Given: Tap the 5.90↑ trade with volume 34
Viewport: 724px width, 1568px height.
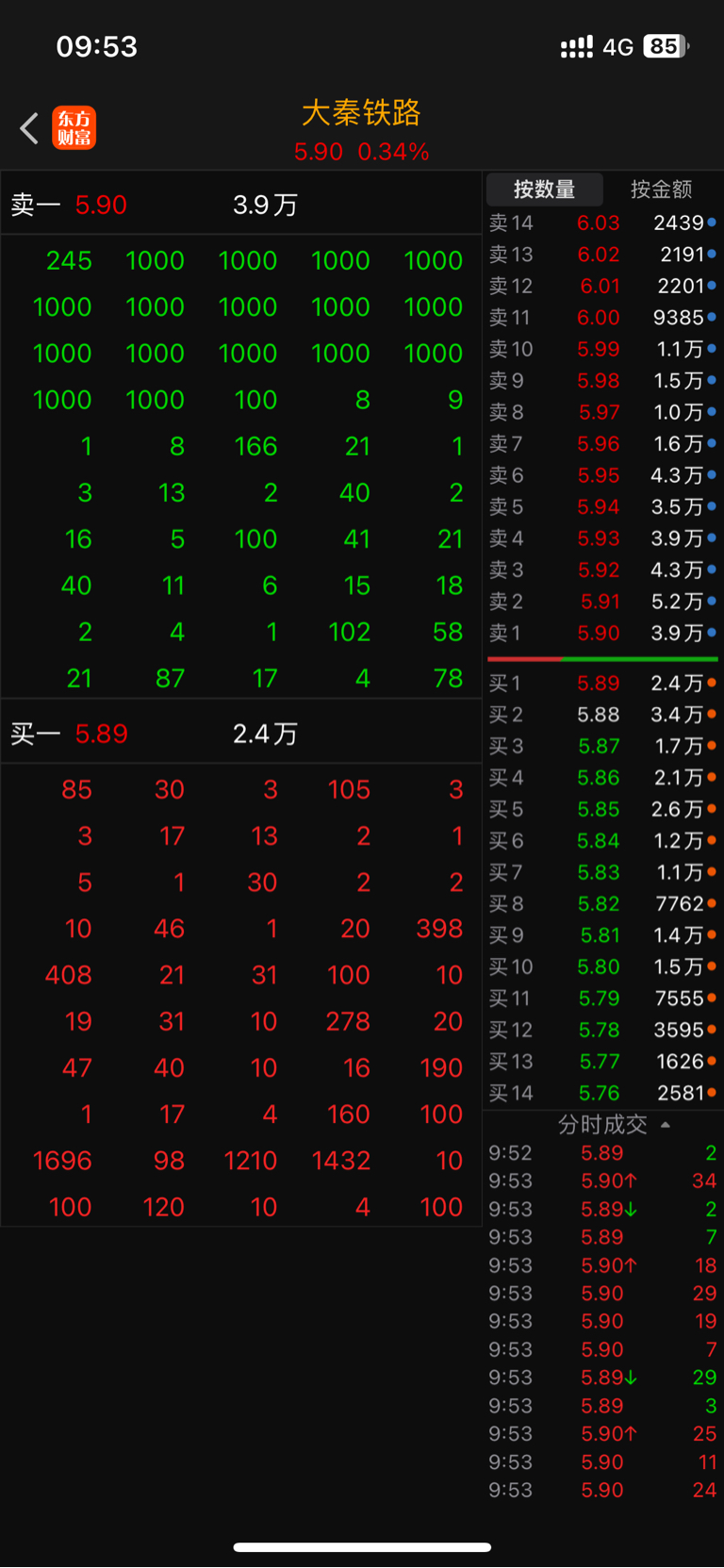Looking at the screenshot, I should 602,1181.
